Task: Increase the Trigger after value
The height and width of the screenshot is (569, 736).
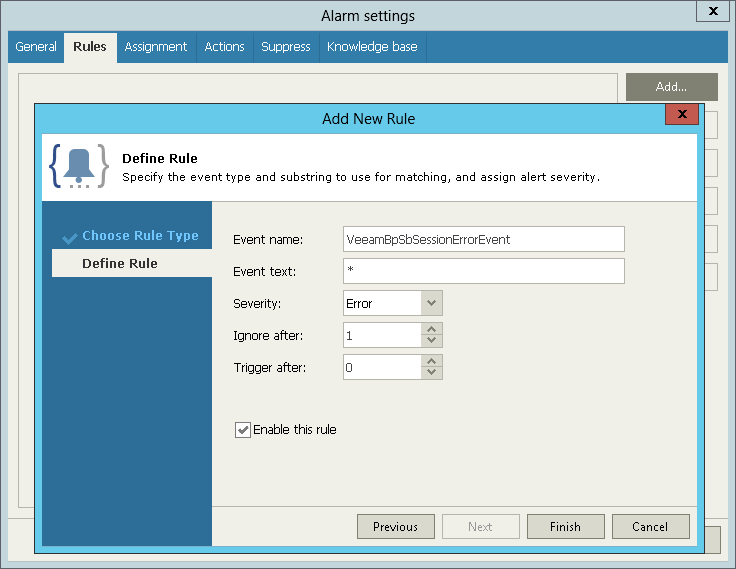Action: point(432,361)
